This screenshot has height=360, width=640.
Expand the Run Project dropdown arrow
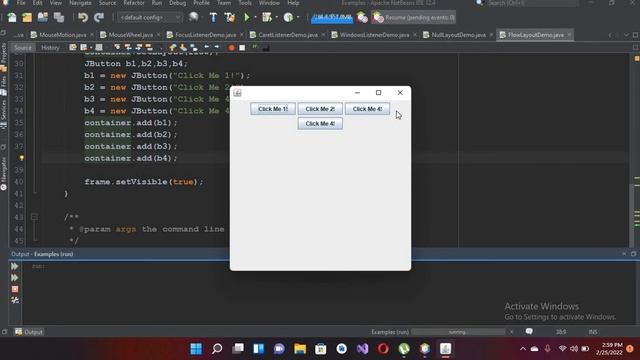(x=255, y=18)
